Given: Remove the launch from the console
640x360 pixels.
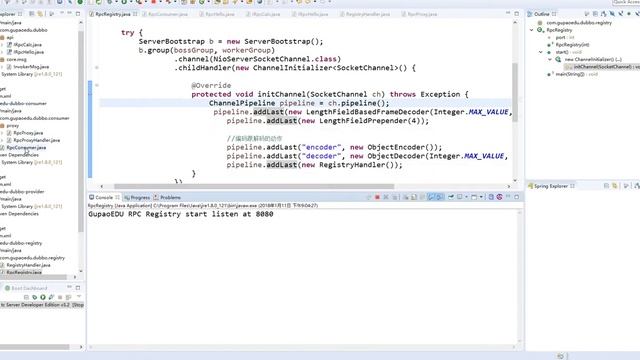Looking at the screenshot, I should [x=386, y=197].
